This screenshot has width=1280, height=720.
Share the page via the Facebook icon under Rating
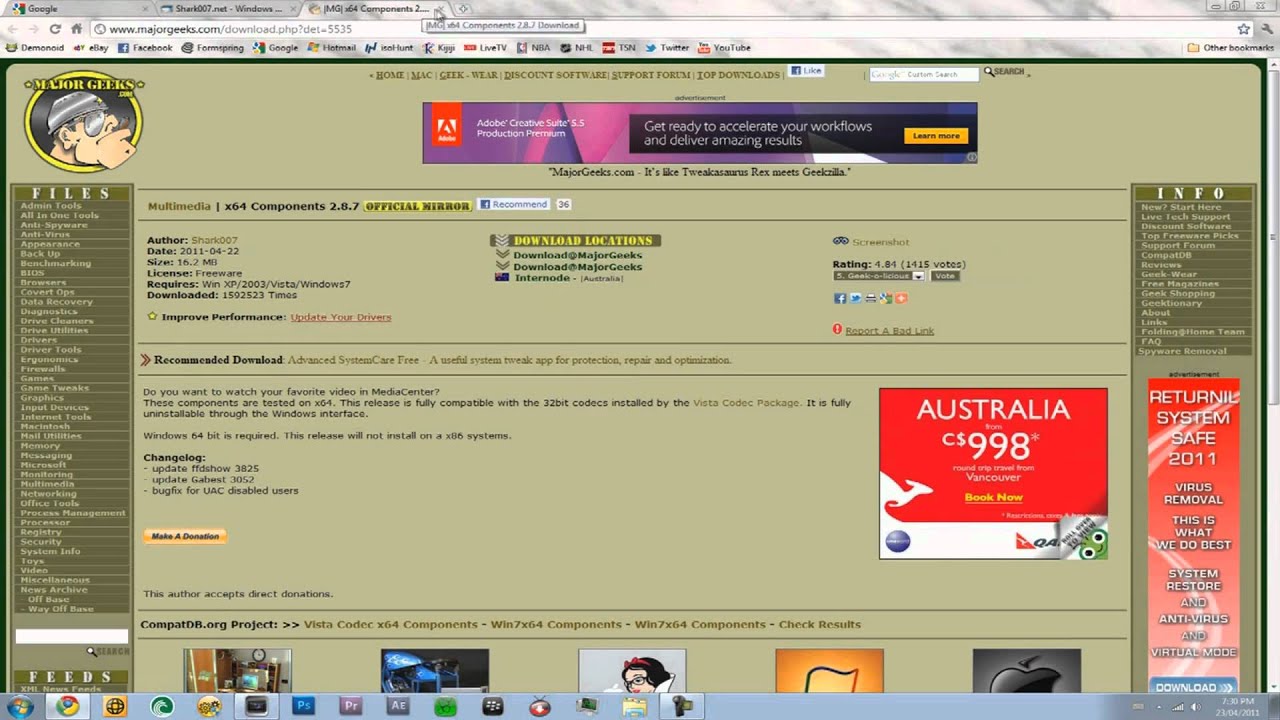pos(839,298)
